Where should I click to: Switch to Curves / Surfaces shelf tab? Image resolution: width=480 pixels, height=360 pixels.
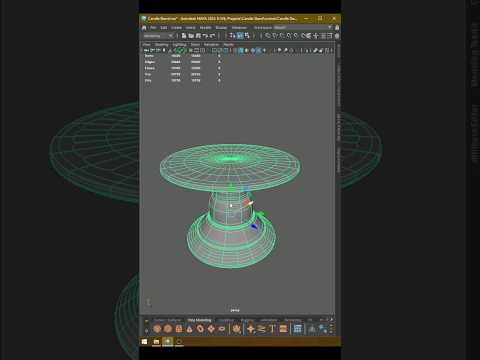(x=167, y=320)
